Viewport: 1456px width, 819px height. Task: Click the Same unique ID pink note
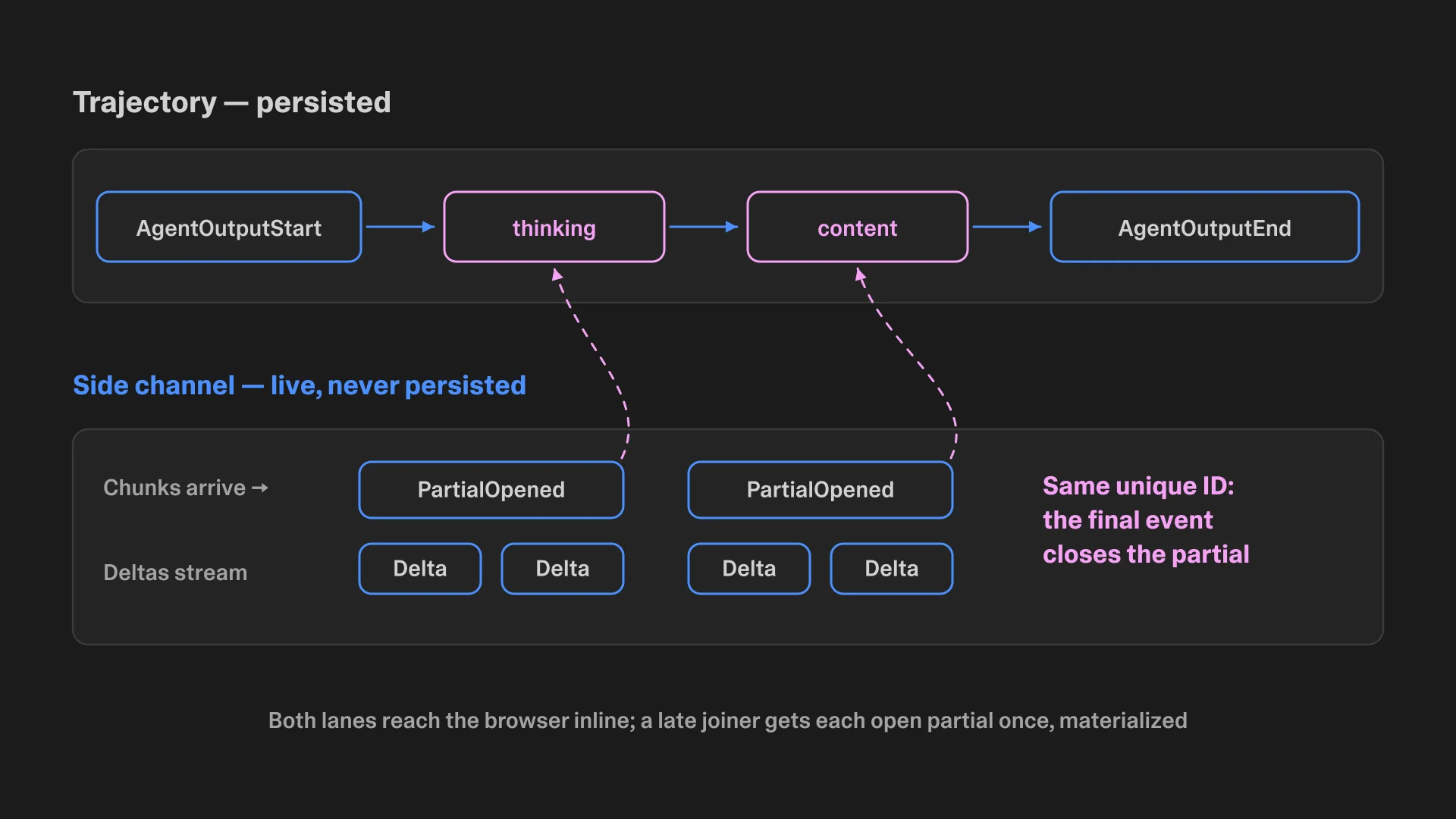(x=1146, y=520)
